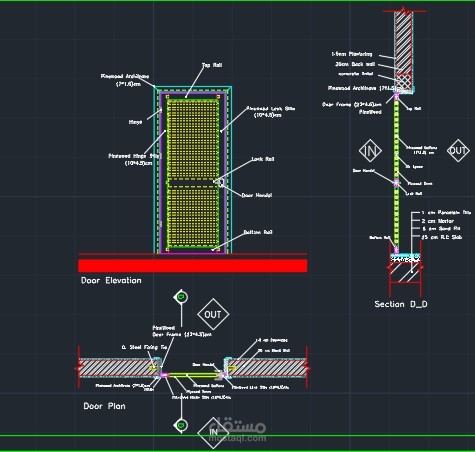
Task: Select the Plastering label in Section D_D
Action: [x=352, y=54]
